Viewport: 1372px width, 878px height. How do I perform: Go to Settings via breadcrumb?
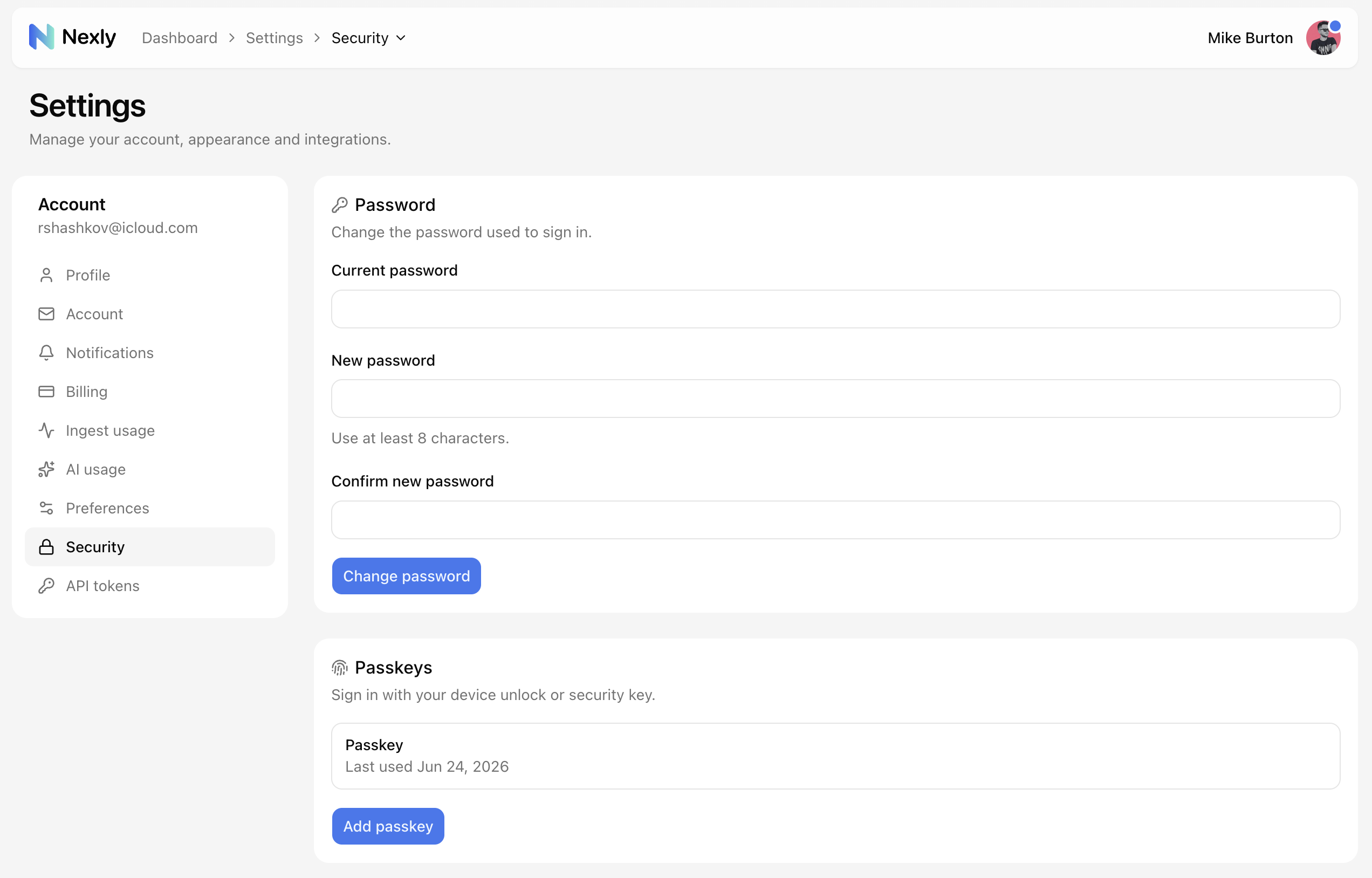(x=274, y=38)
